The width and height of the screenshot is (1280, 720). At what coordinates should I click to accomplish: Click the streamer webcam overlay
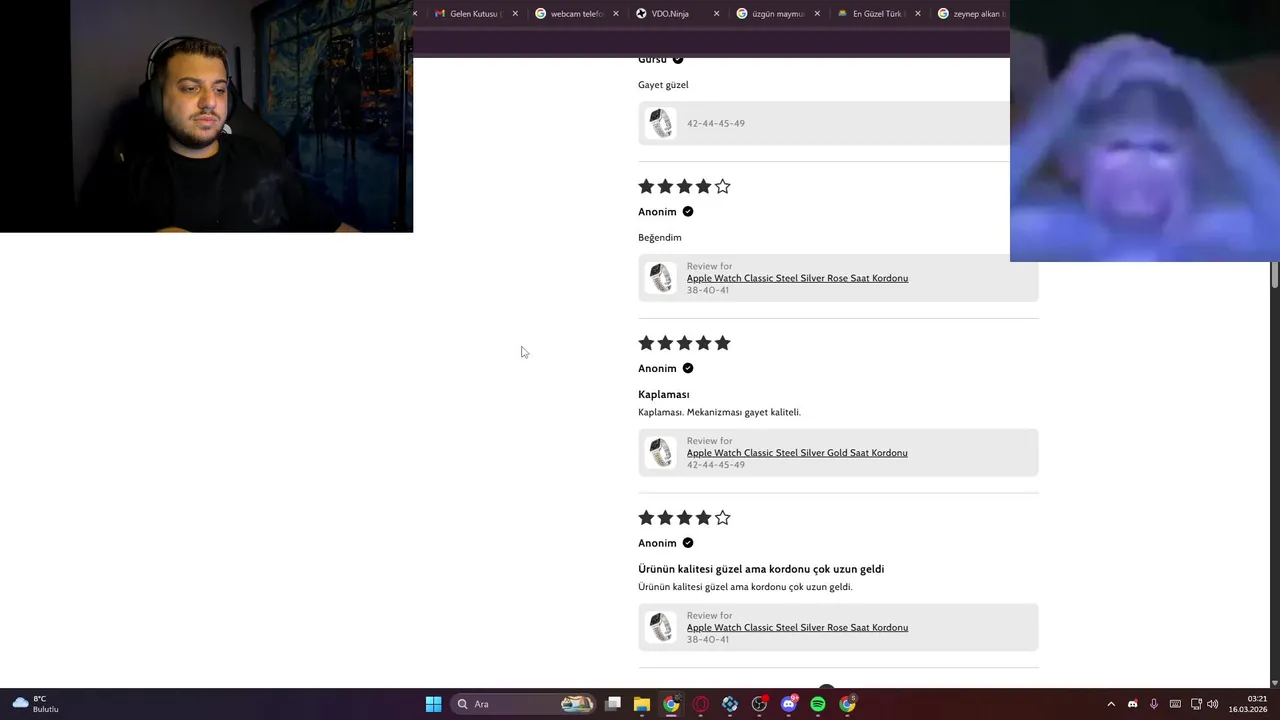point(206,116)
